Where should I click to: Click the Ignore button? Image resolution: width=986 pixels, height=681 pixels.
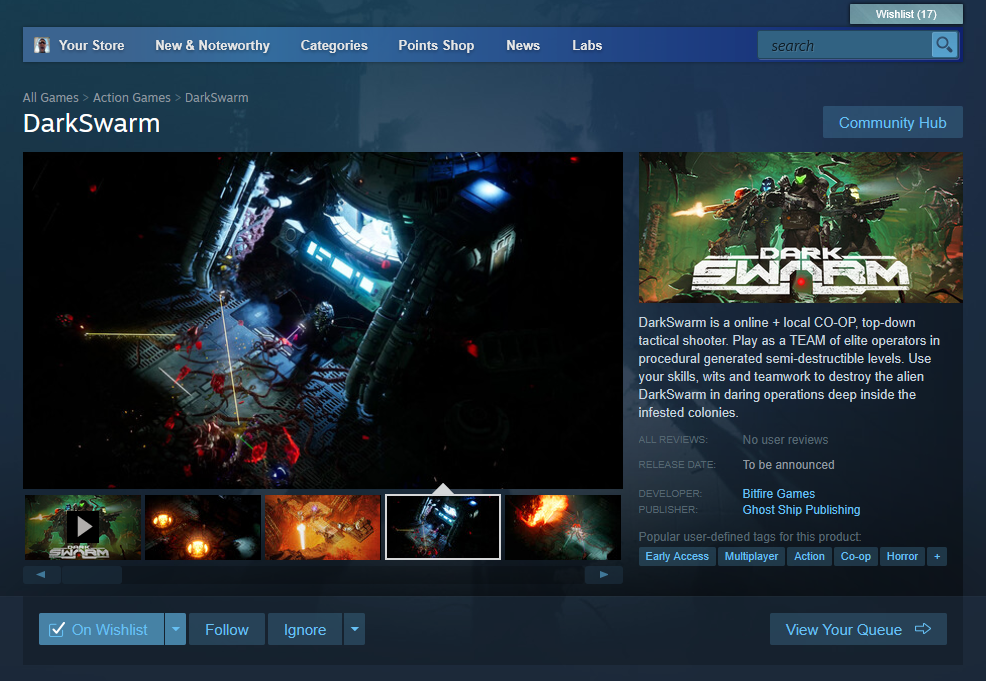pyautogui.click(x=304, y=629)
